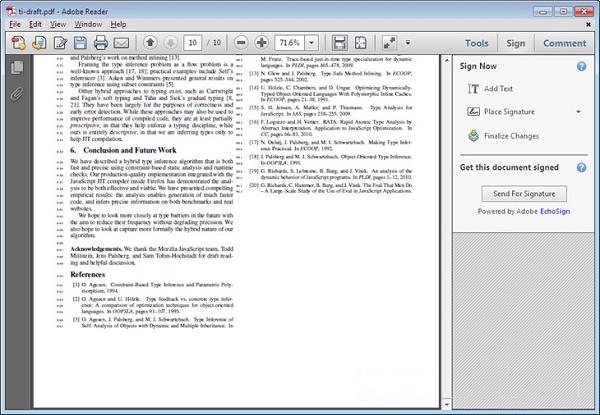The height and width of the screenshot is (415, 600).
Task: Click the 'Acknowledgements.' bold text
Action: coord(96,249)
